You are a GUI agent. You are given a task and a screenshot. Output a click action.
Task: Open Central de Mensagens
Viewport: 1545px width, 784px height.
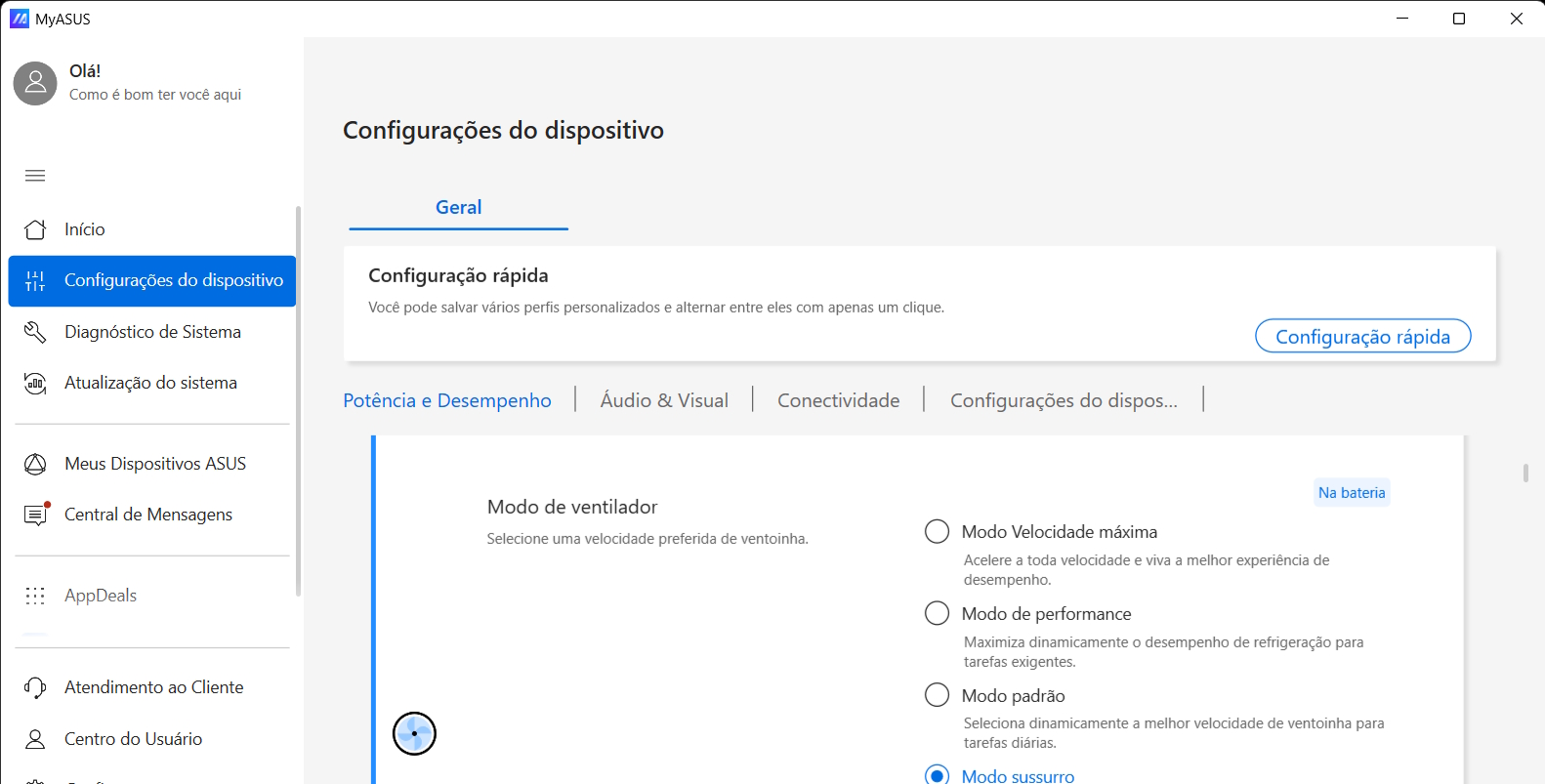(x=151, y=515)
